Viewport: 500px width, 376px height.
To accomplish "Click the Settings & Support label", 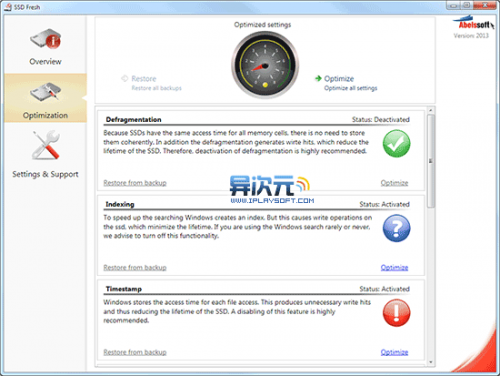I will point(45,174).
